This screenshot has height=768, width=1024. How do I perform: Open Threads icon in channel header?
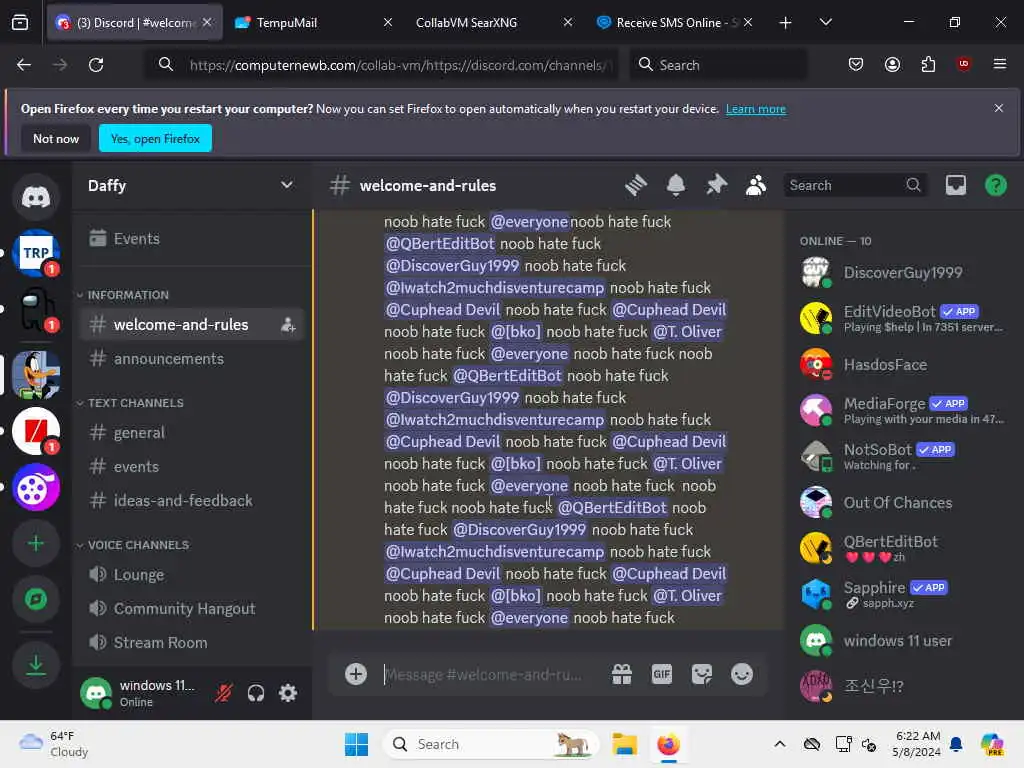coord(635,185)
